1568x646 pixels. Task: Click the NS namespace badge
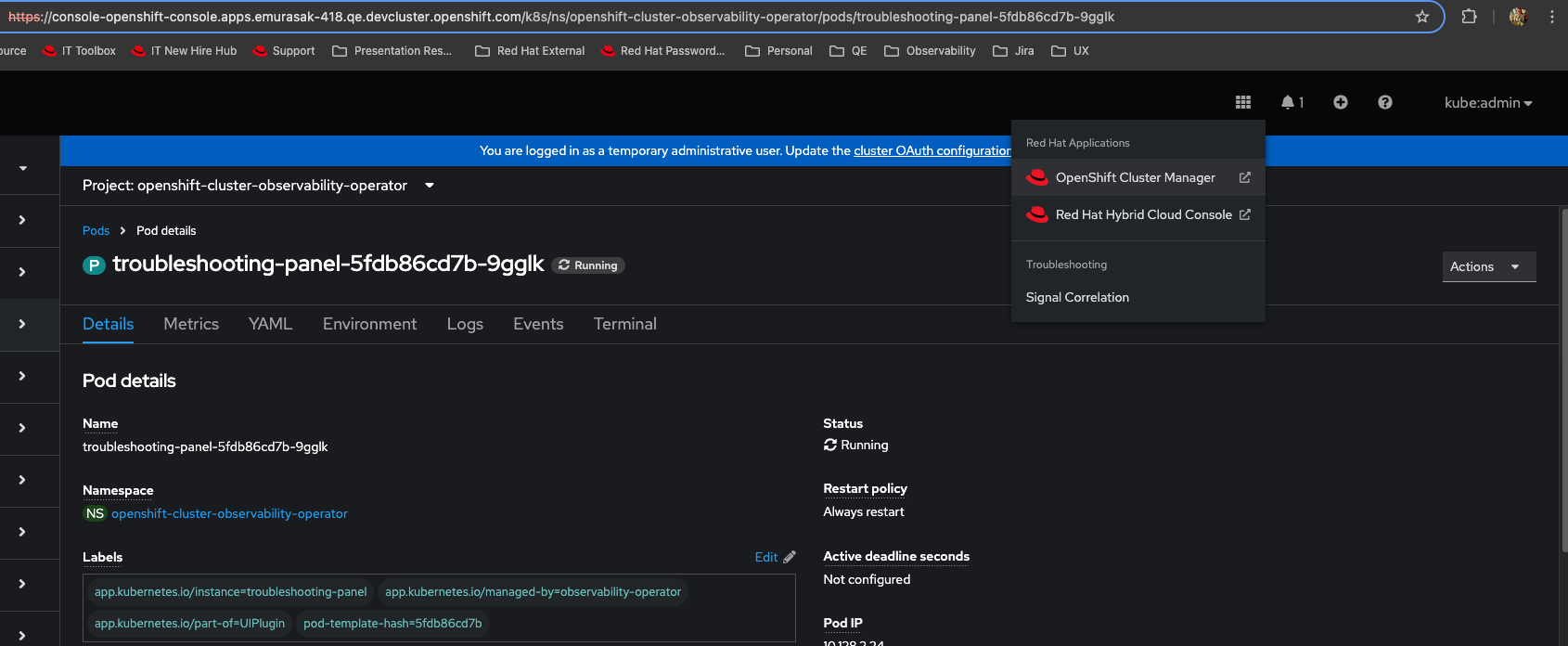[95, 513]
